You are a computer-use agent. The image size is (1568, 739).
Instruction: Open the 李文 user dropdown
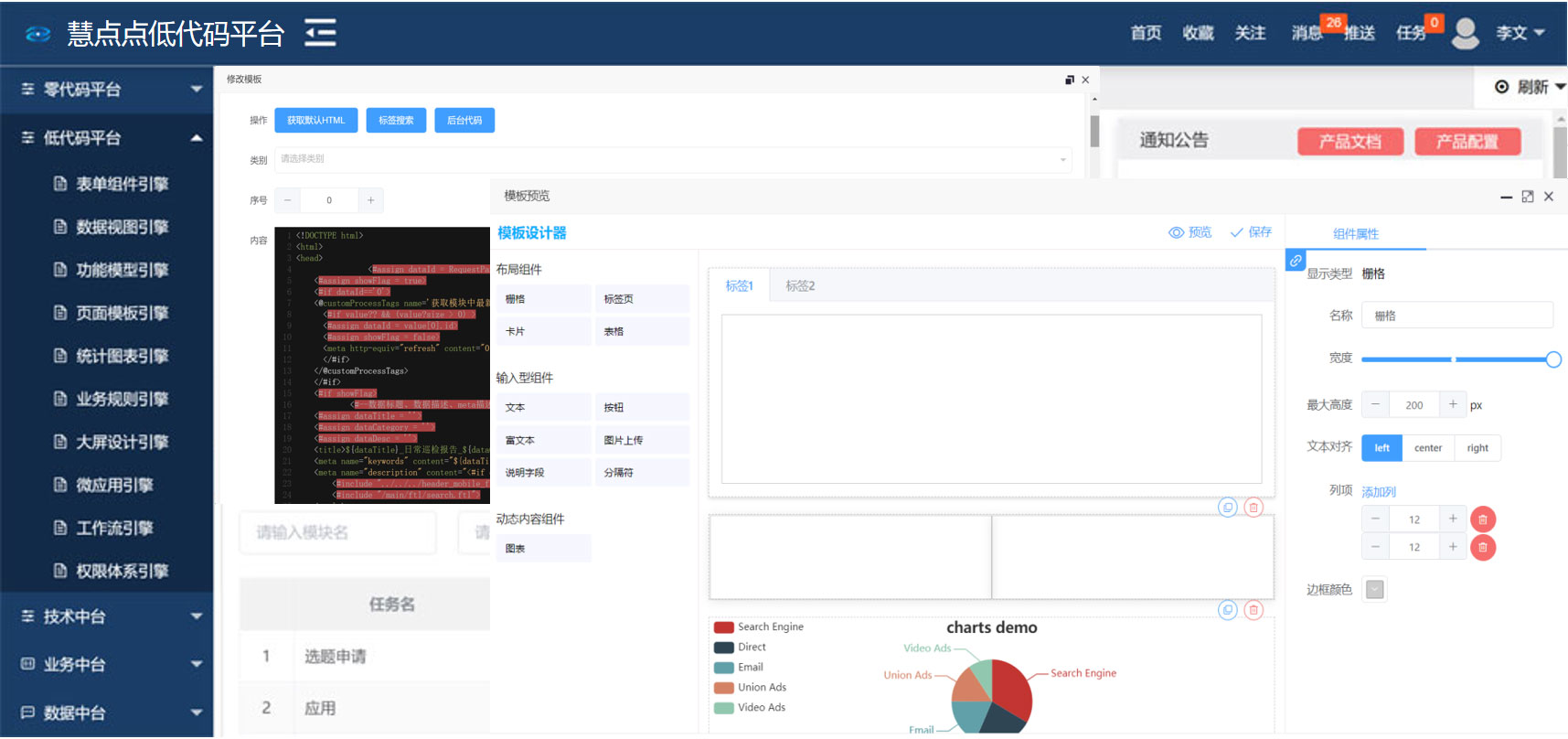1520,33
